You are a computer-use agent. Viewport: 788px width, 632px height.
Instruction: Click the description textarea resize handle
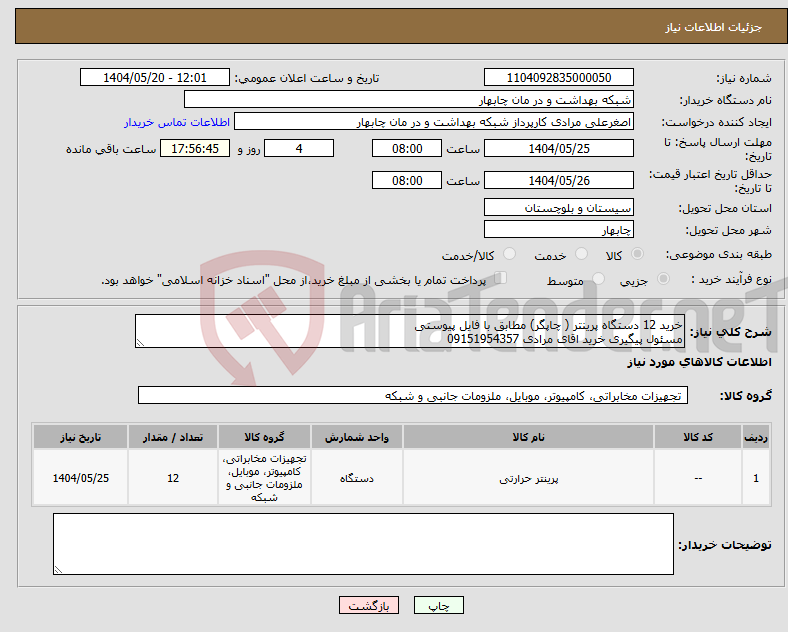pos(140,343)
